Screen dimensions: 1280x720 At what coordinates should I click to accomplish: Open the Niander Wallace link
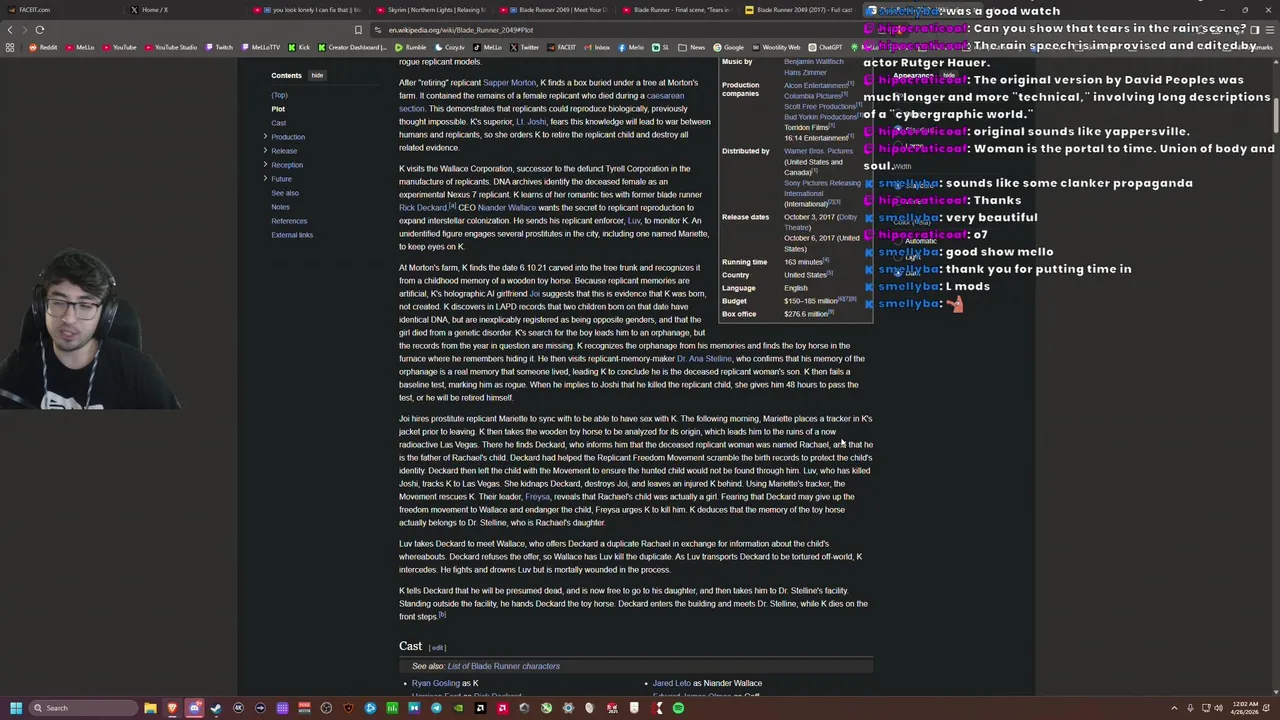(507, 208)
